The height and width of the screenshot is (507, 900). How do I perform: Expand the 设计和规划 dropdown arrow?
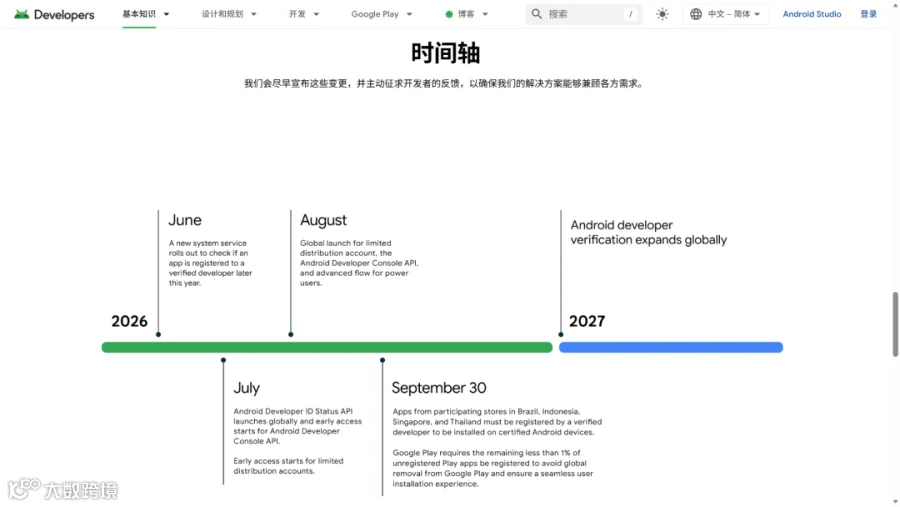tap(254, 14)
